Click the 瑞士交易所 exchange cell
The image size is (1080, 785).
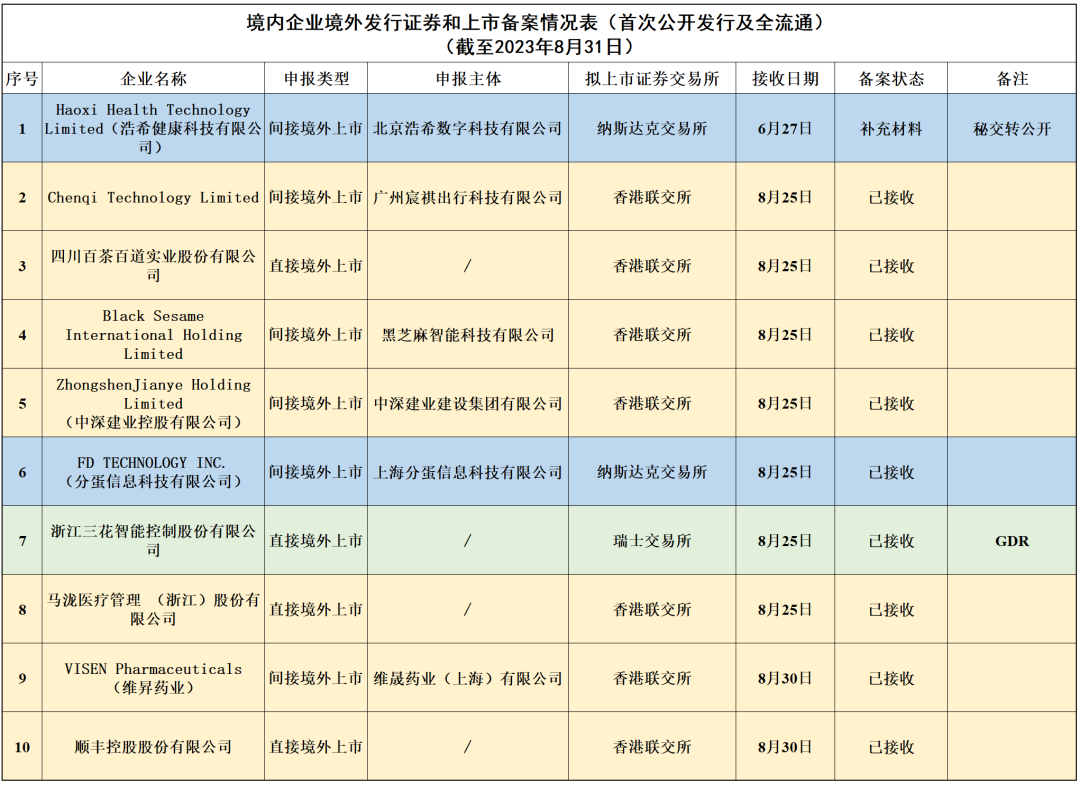(652, 541)
